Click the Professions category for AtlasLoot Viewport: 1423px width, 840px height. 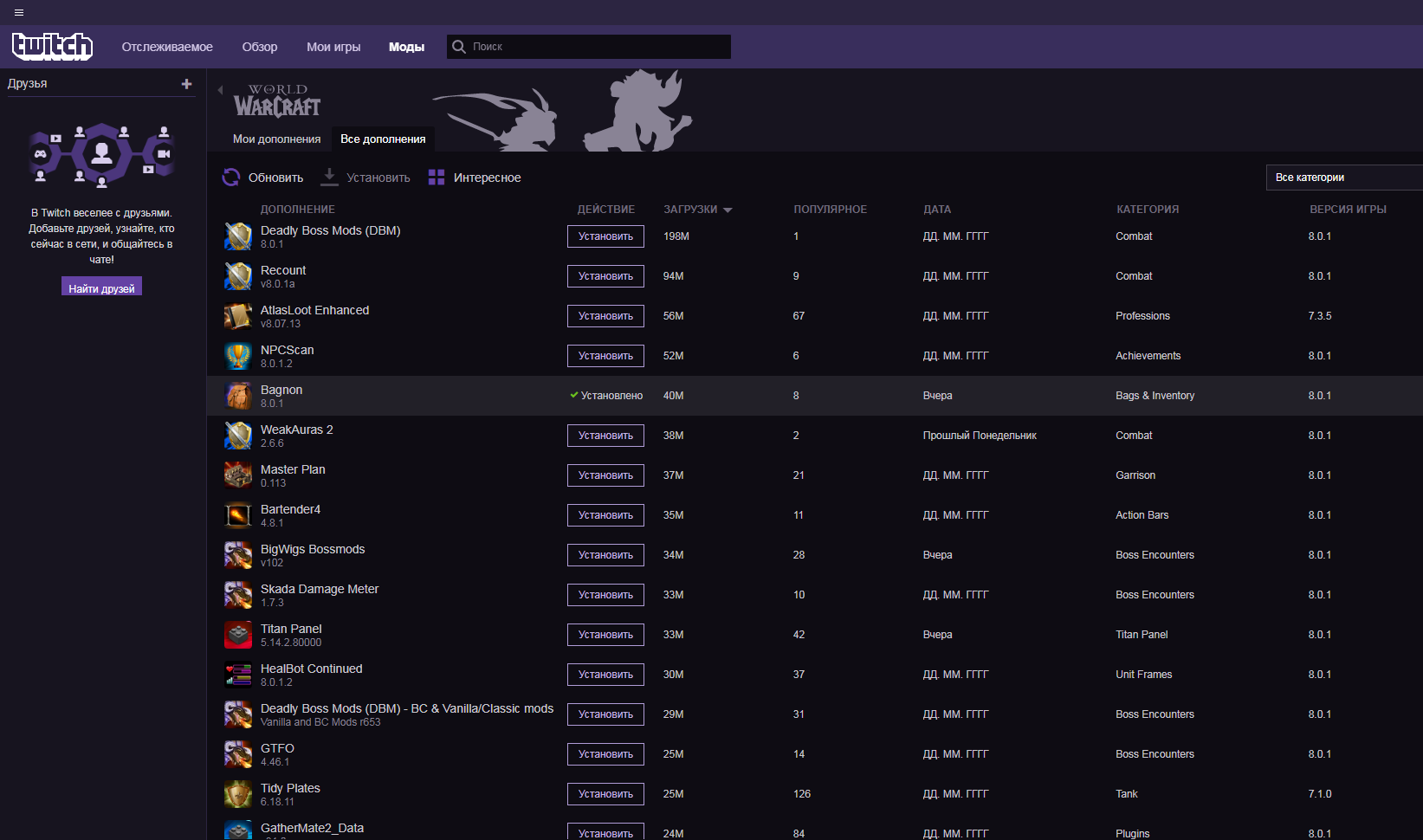pyautogui.click(x=1142, y=316)
